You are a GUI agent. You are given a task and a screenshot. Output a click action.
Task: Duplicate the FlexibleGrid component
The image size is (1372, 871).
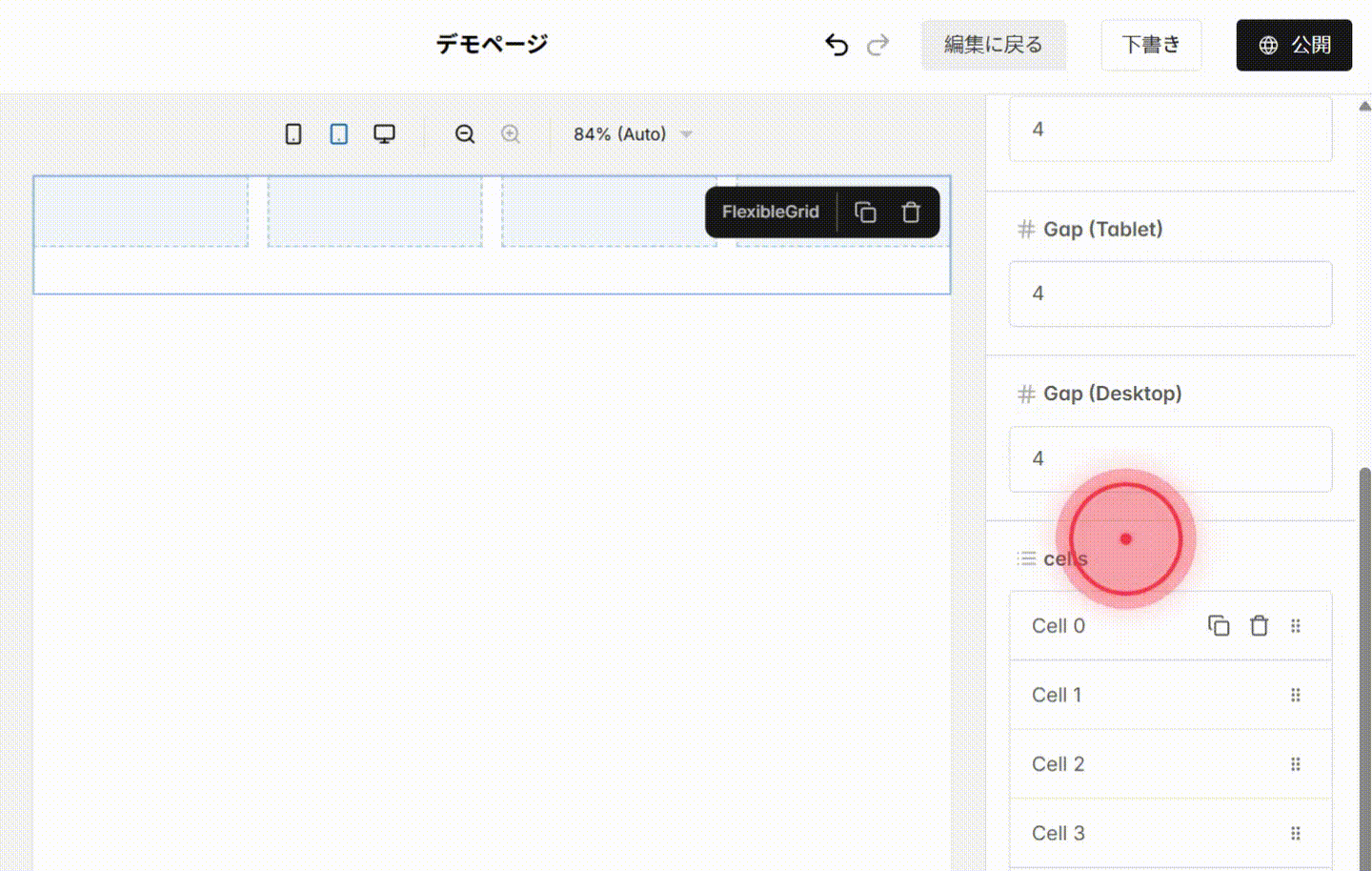tap(865, 212)
